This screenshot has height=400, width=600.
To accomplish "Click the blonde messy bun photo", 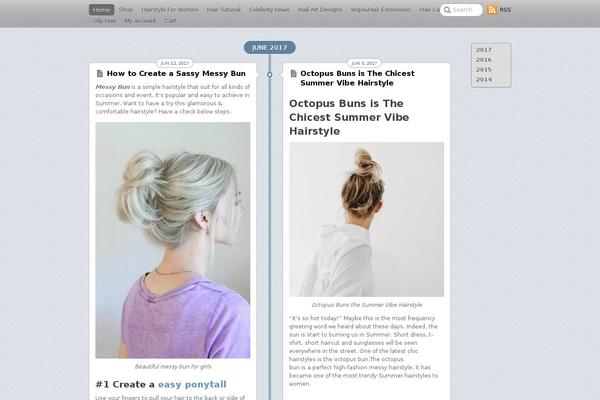I will click(x=173, y=240).
